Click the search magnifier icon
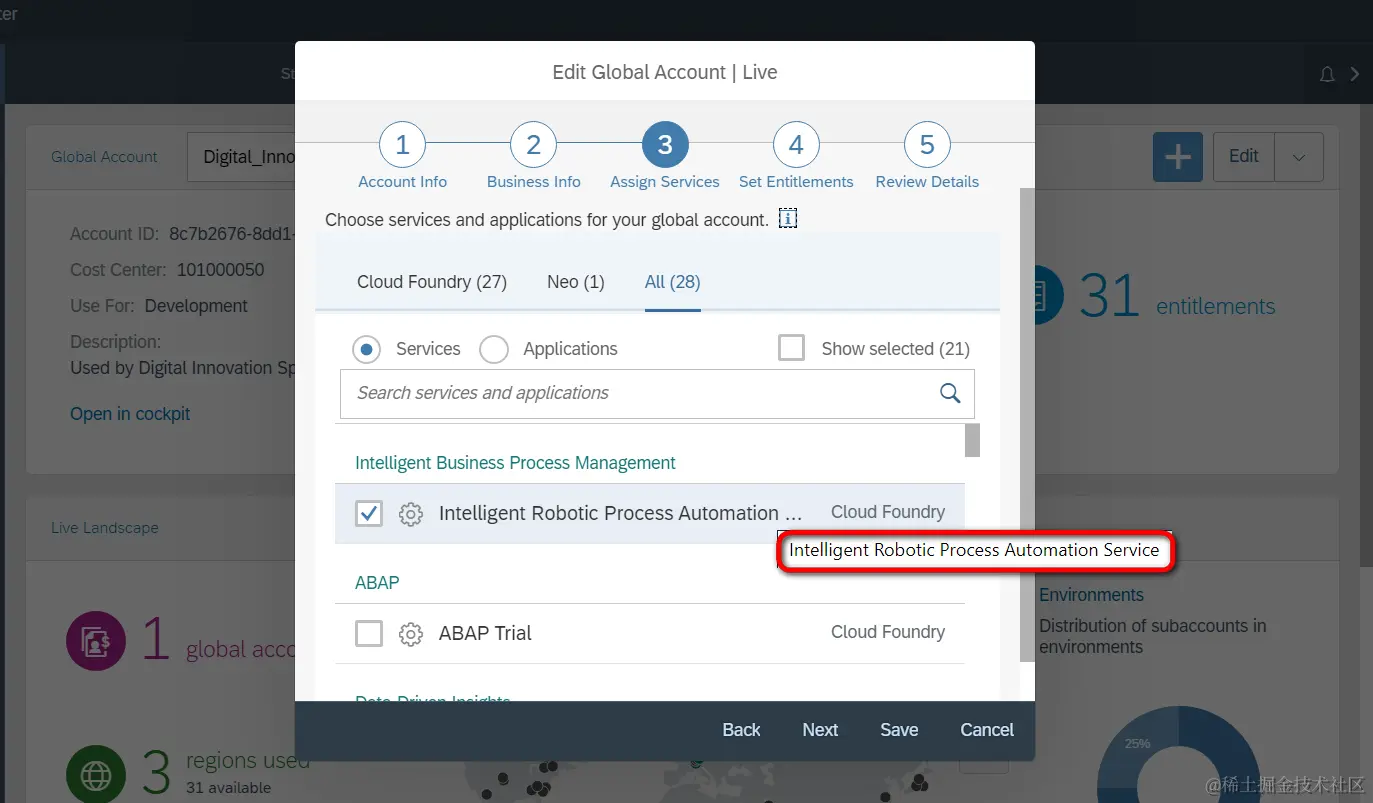 click(950, 393)
